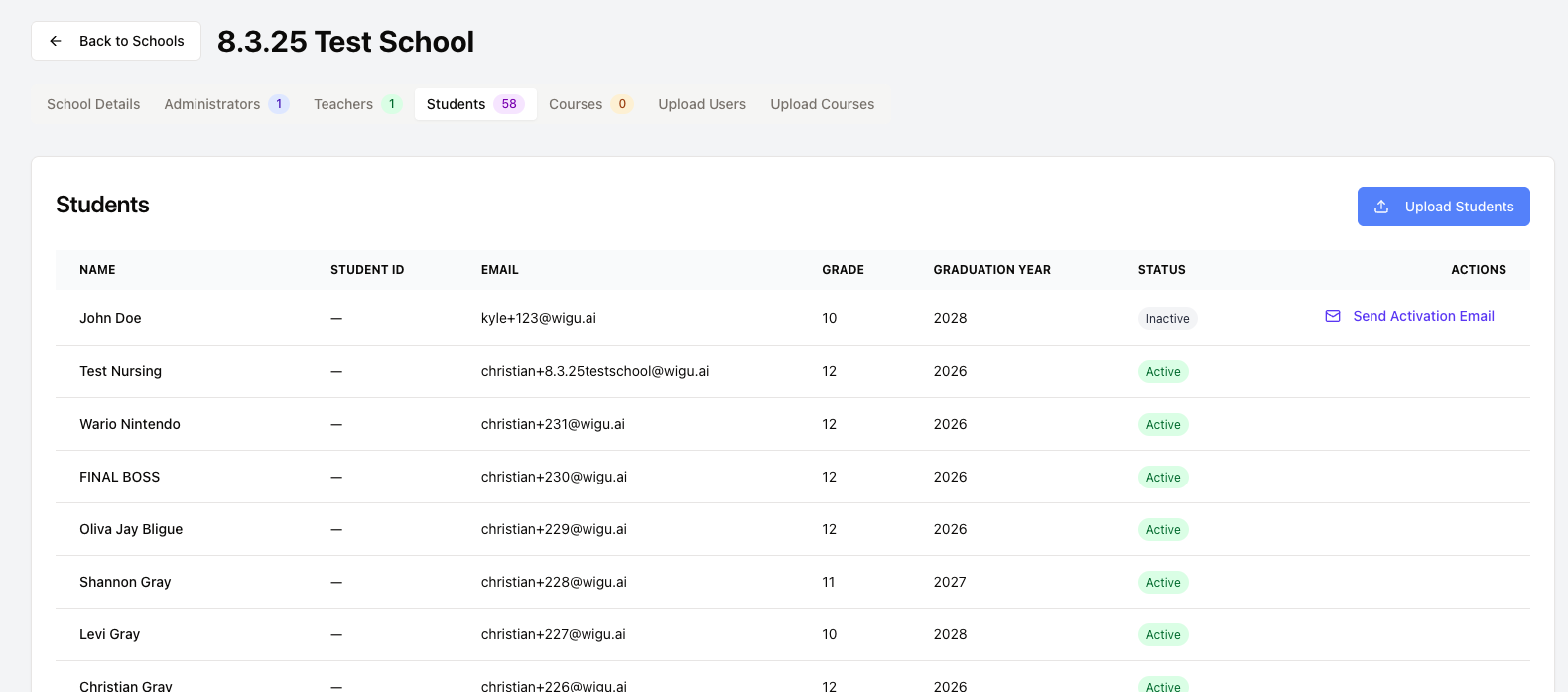Click the email christian+230@wigu.ai
Viewport: 1568px width, 692px height.
pos(554,477)
